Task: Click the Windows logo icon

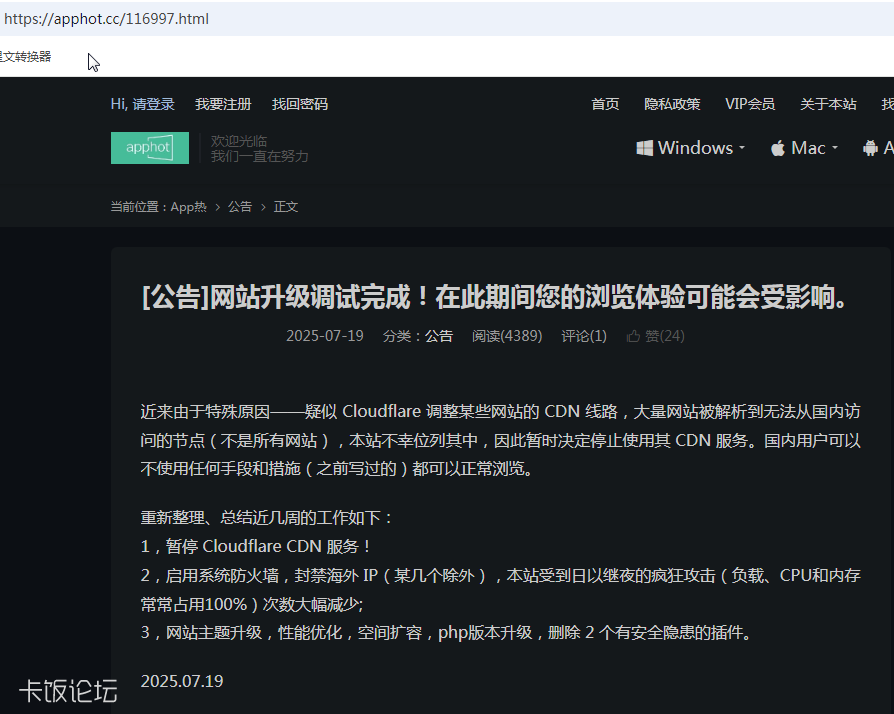Action: 645,148
